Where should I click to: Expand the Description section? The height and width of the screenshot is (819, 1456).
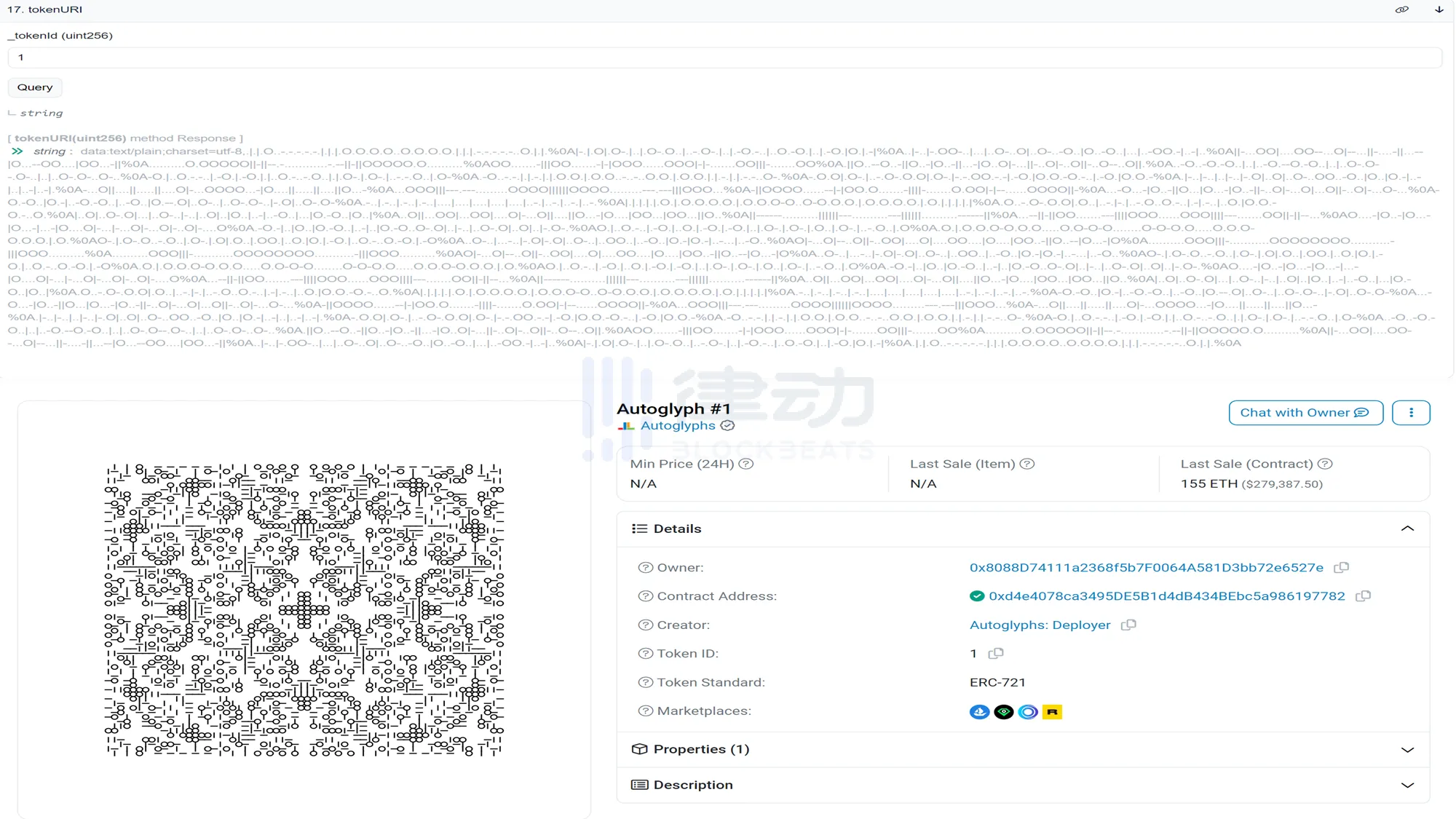coord(1408,785)
